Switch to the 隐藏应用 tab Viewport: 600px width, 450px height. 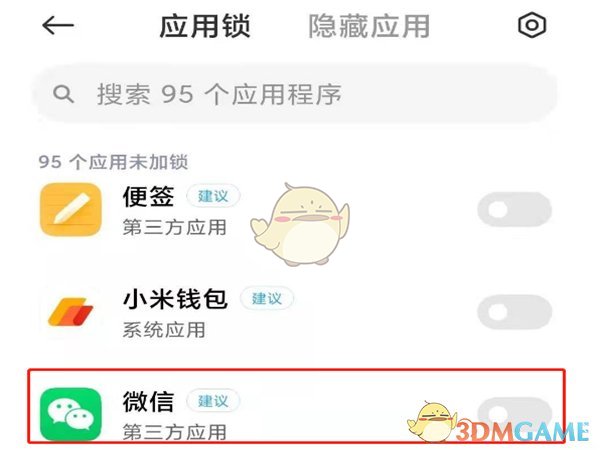(369, 26)
